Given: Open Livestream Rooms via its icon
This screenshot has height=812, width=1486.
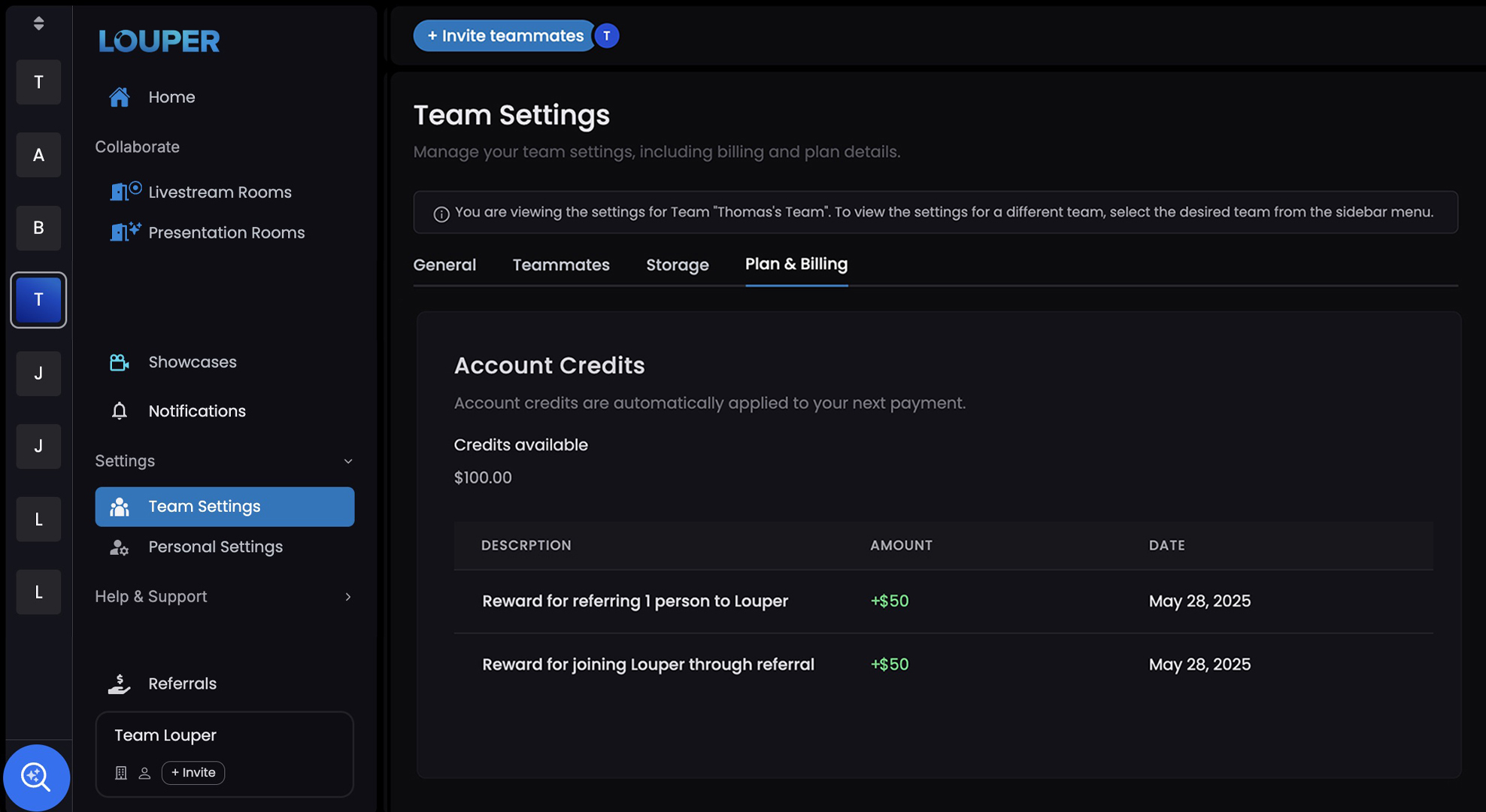Looking at the screenshot, I should (125, 192).
